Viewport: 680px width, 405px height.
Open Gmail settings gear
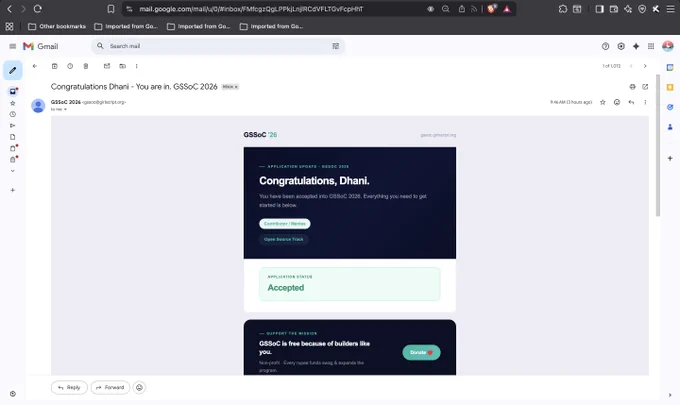coord(621,46)
